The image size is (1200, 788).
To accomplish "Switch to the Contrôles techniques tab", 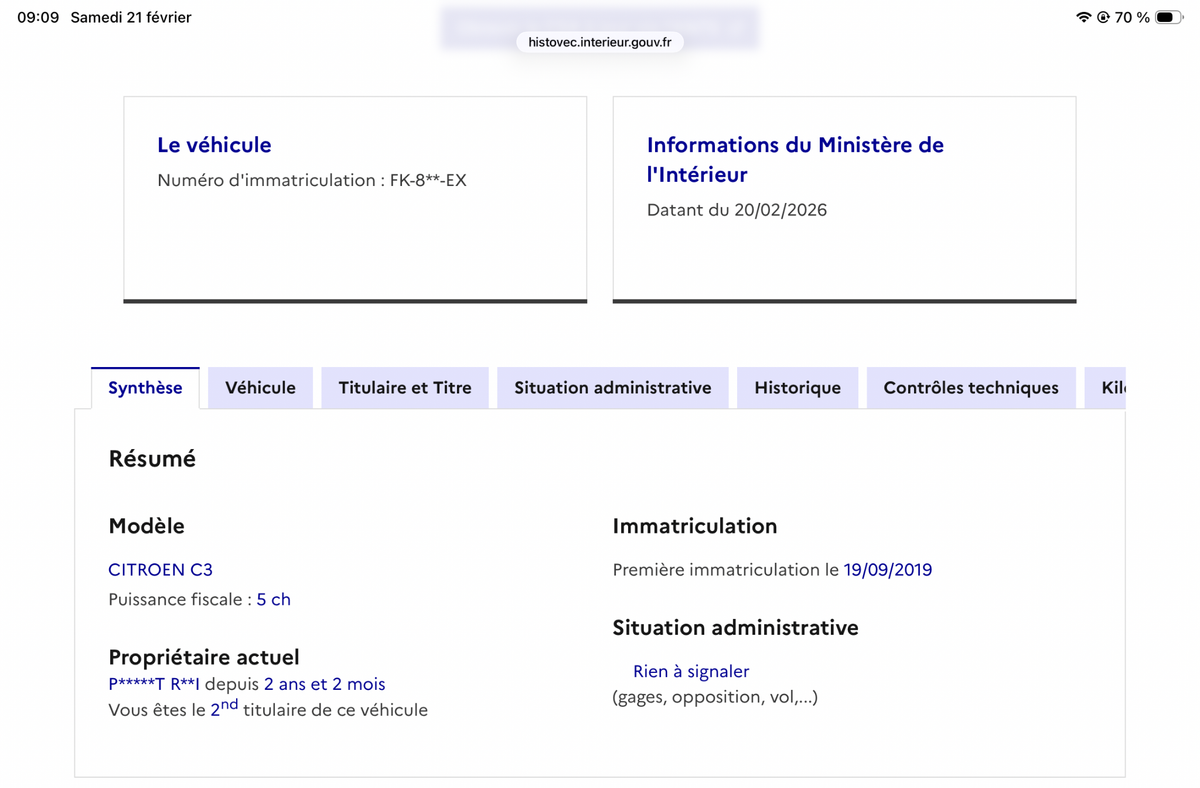I will click(x=970, y=387).
